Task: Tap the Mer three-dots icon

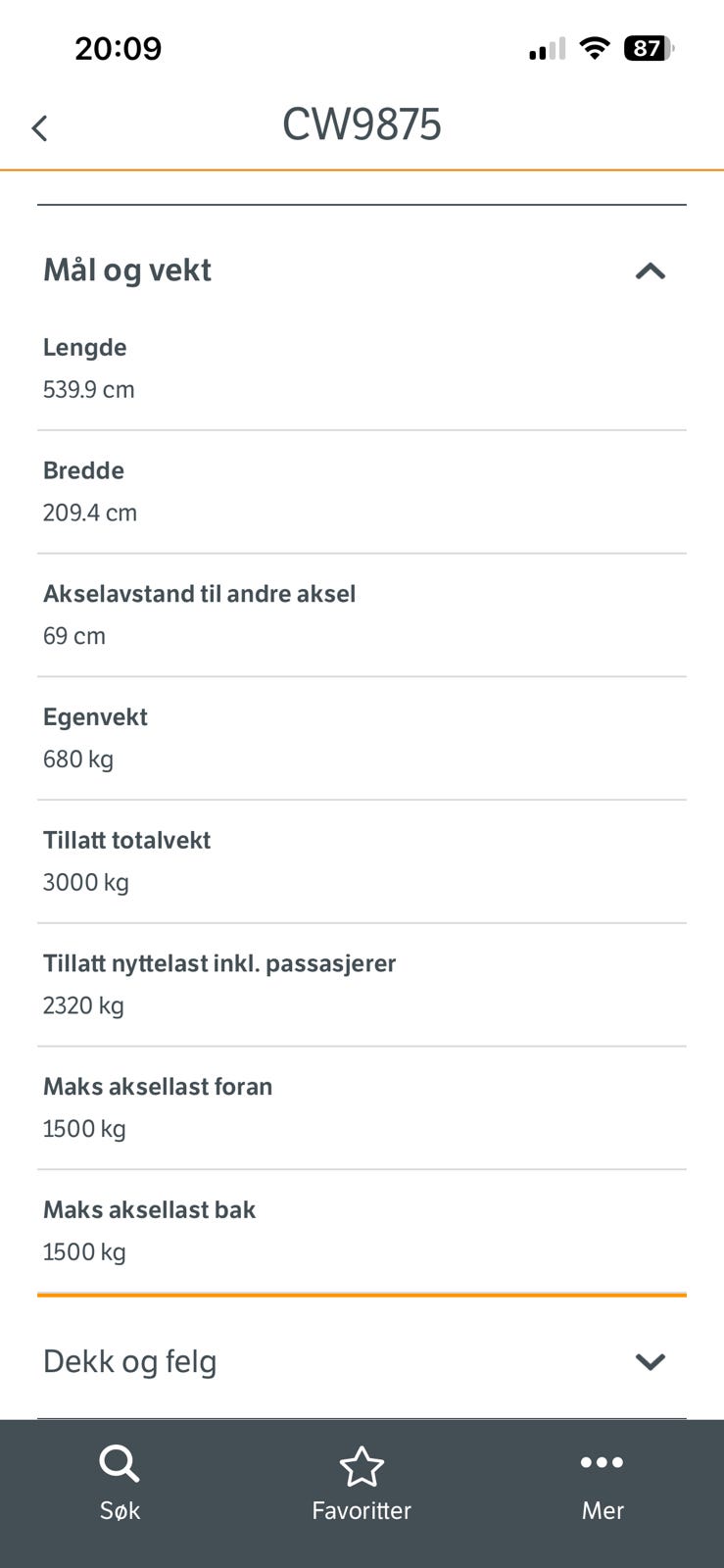Action: pyautogui.click(x=602, y=1462)
